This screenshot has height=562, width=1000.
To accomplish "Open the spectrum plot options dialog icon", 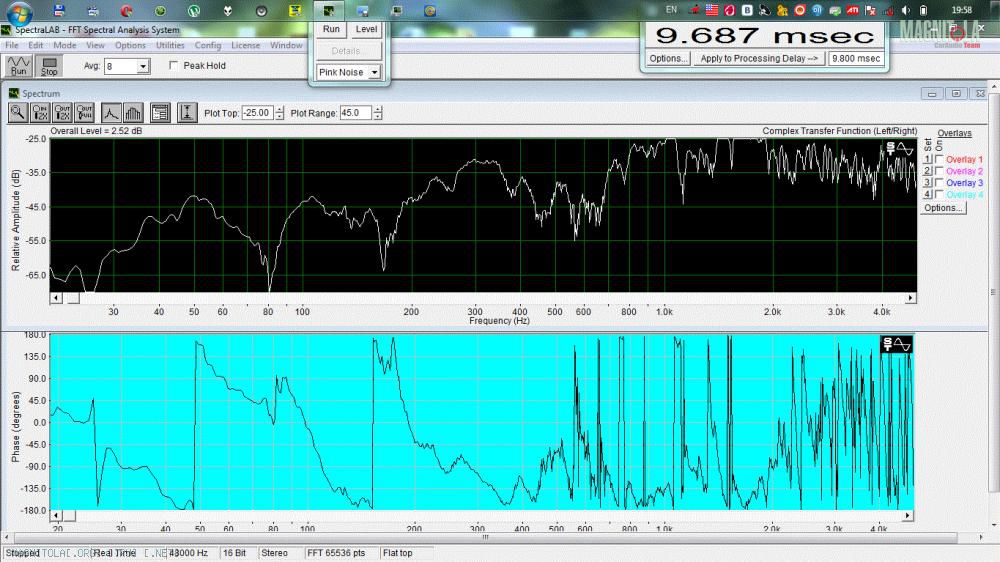I will (x=160, y=113).
